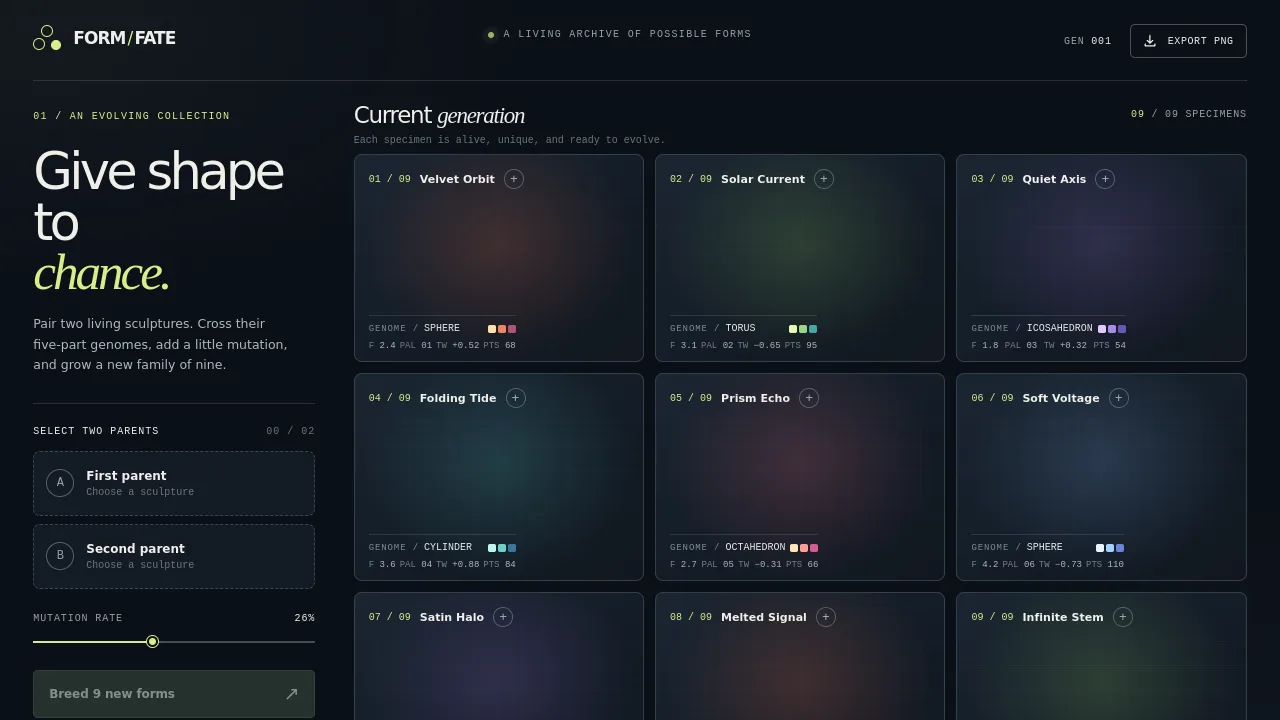
Task: Click Velvet Orbit palette swatches
Action: point(502,329)
